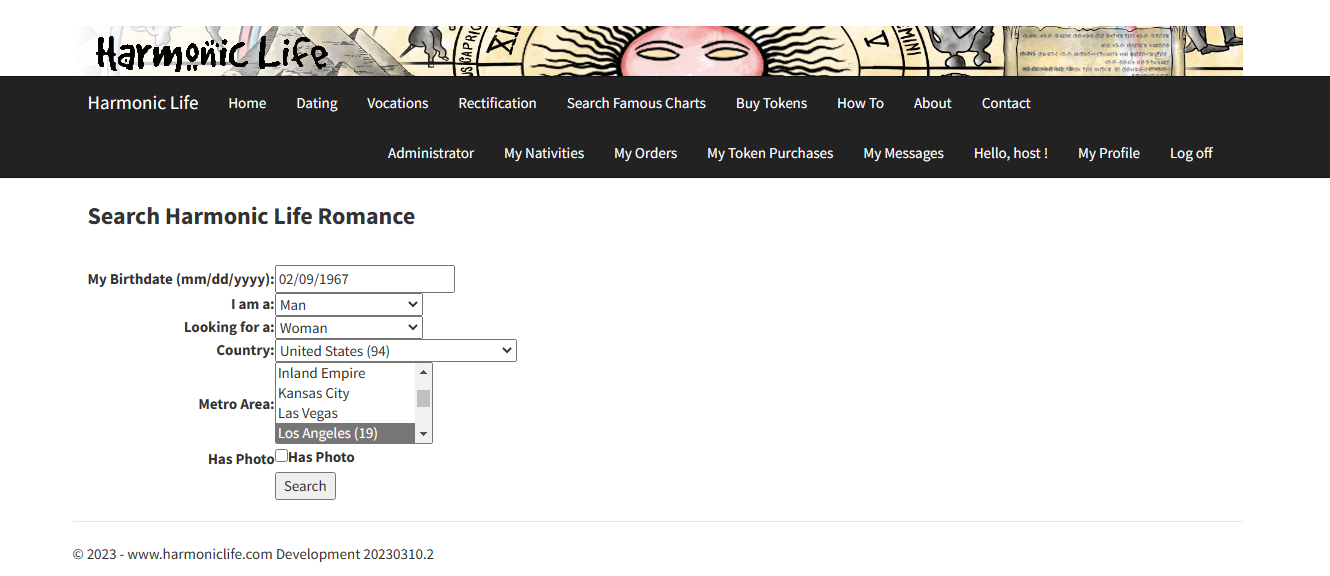Open Buy Tokens page
The height and width of the screenshot is (576, 1330).
coord(771,103)
